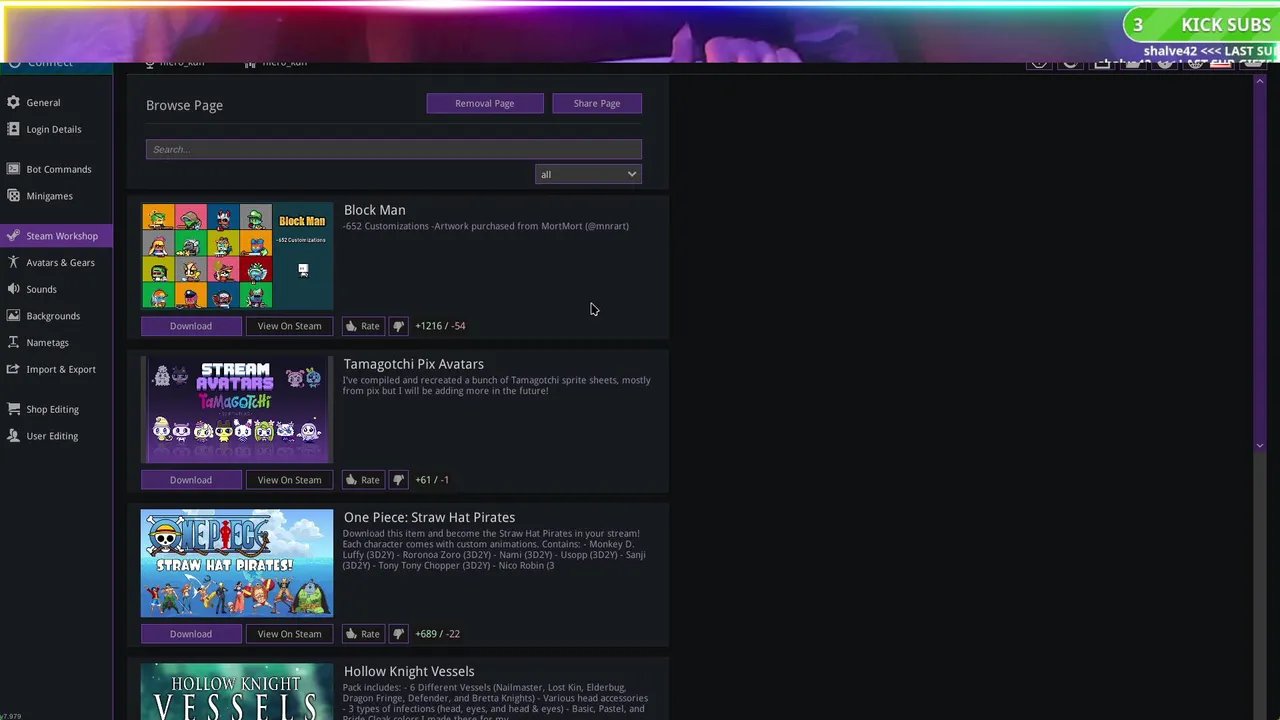Download the Block Man item
Image resolution: width=1280 pixels, height=720 pixels.
tap(191, 326)
